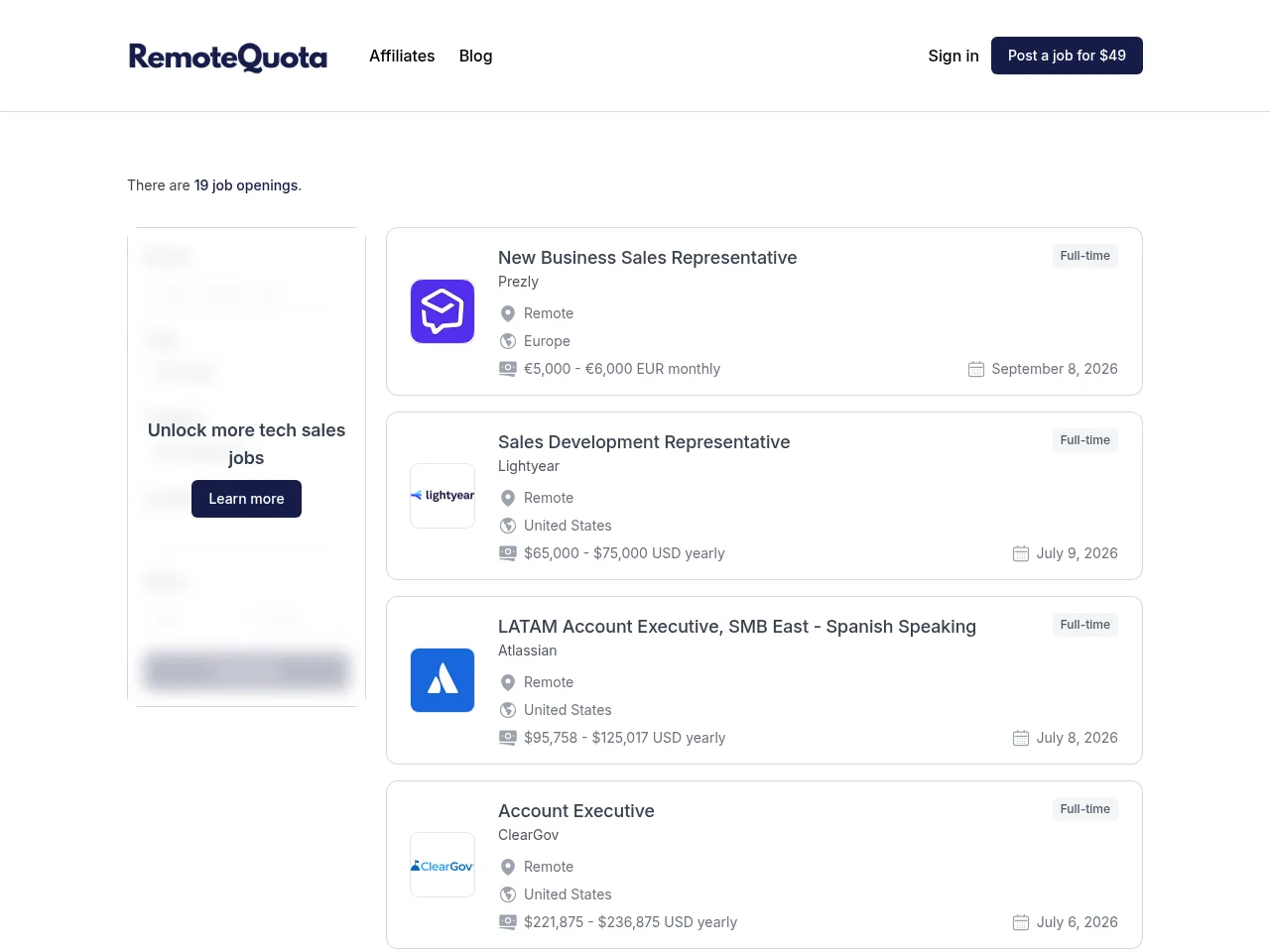Viewport: 1270px width, 952px height.
Task: Click the July 6, 2026 date
Action: tap(1078, 922)
